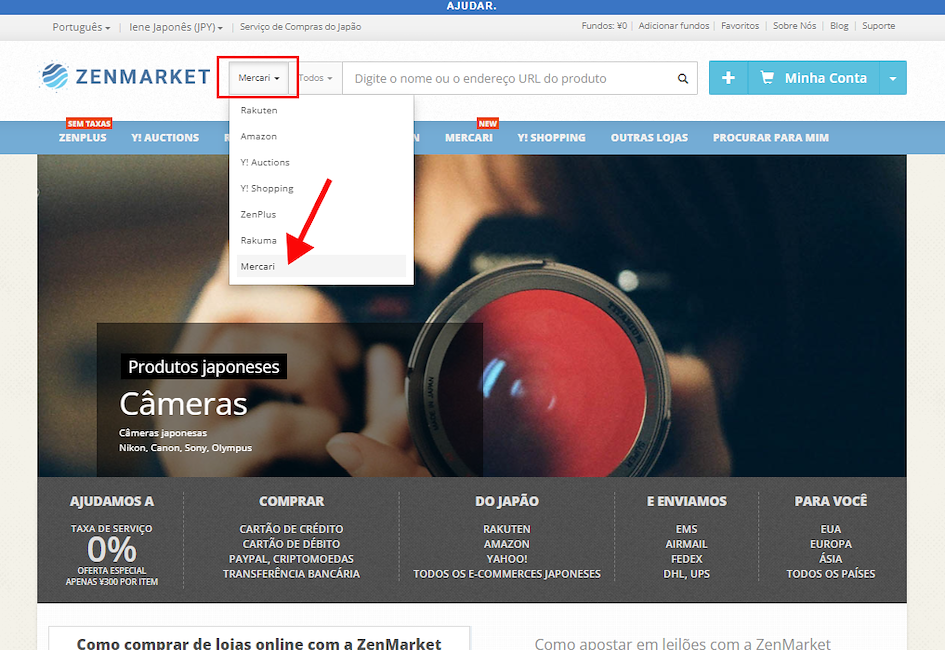Open the Iene Japonês (JPY) currency dropdown
The height and width of the screenshot is (650, 945).
click(175, 27)
